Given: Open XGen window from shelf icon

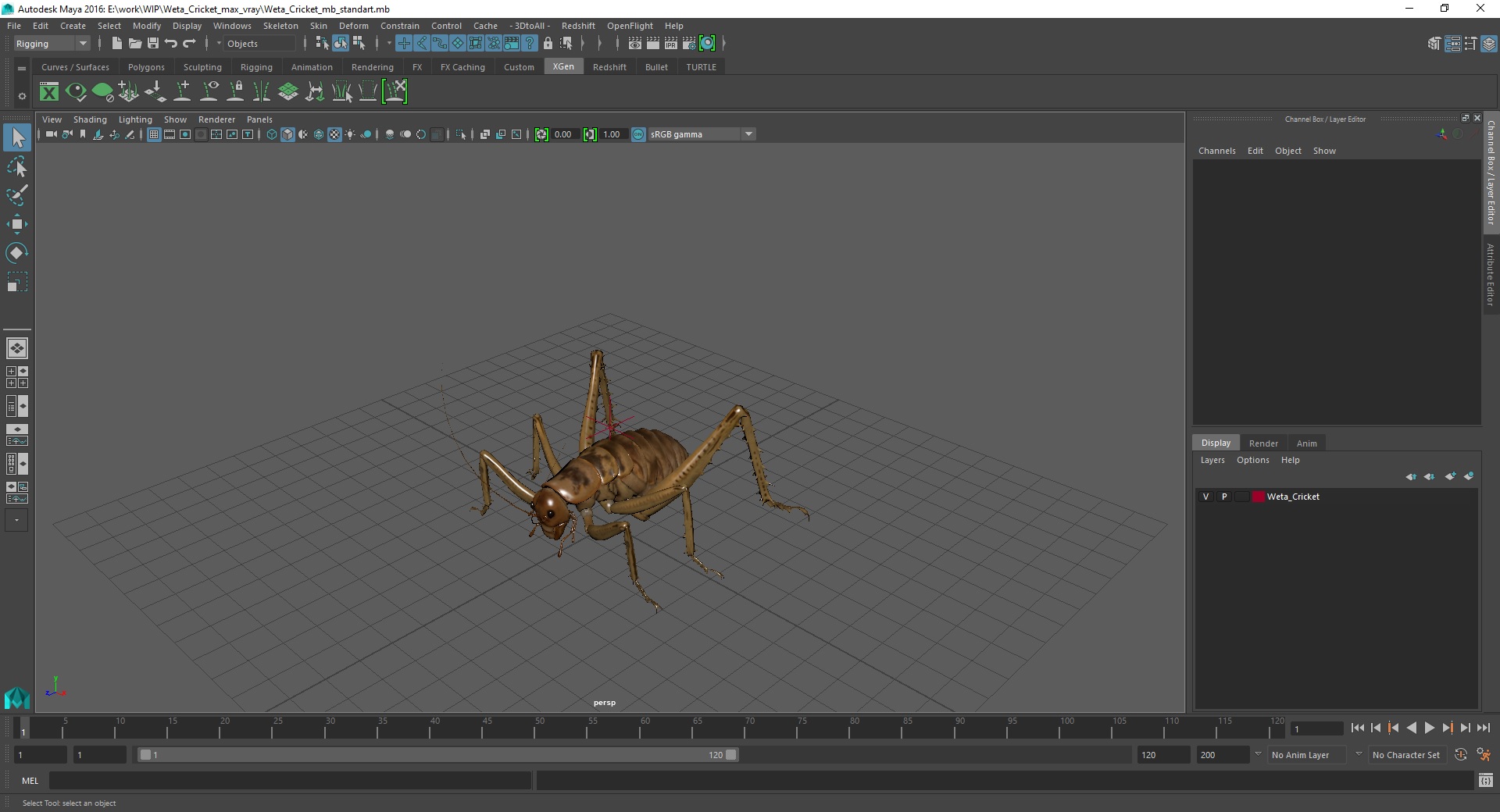Looking at the screenshot, I should click(49, 92).
